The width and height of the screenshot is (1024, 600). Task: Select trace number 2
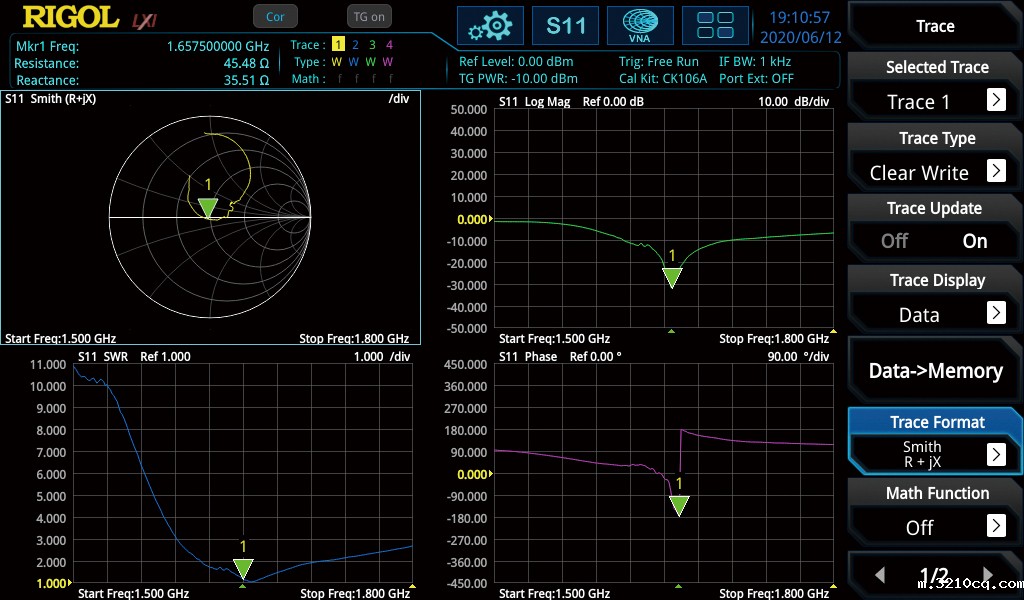(355, 44)
